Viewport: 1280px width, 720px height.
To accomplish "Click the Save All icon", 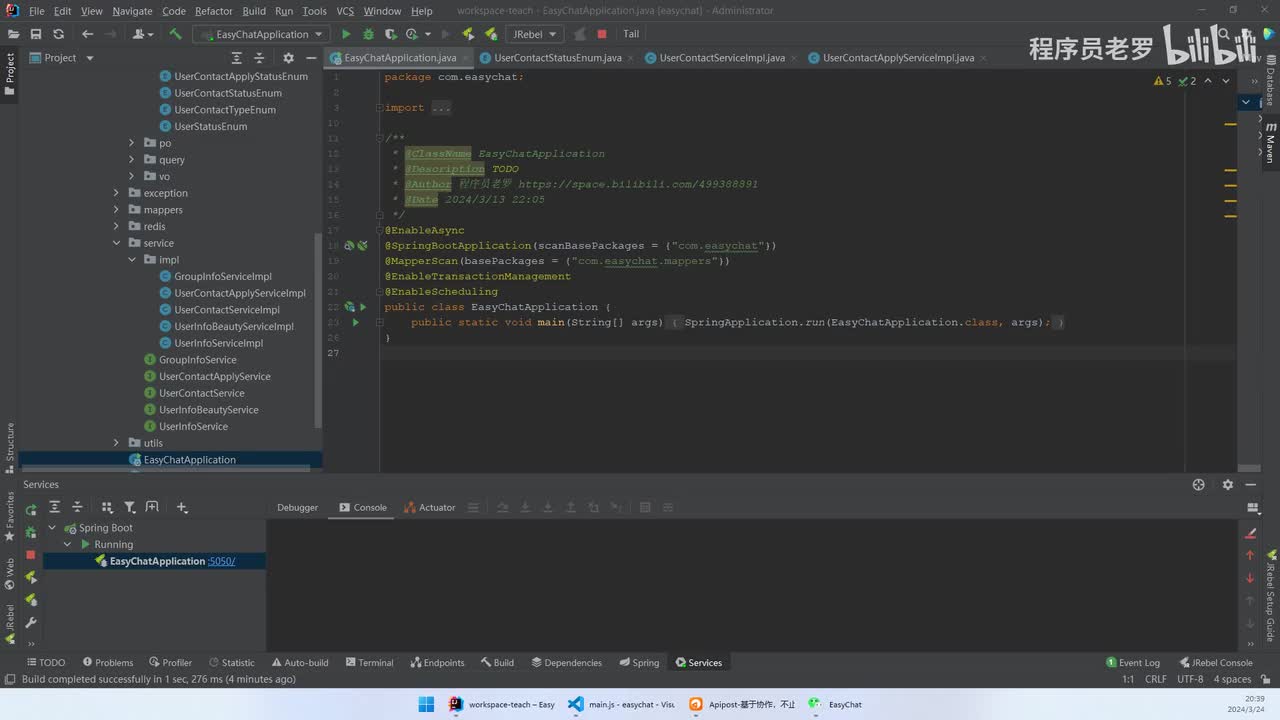I will click(36, 34).
